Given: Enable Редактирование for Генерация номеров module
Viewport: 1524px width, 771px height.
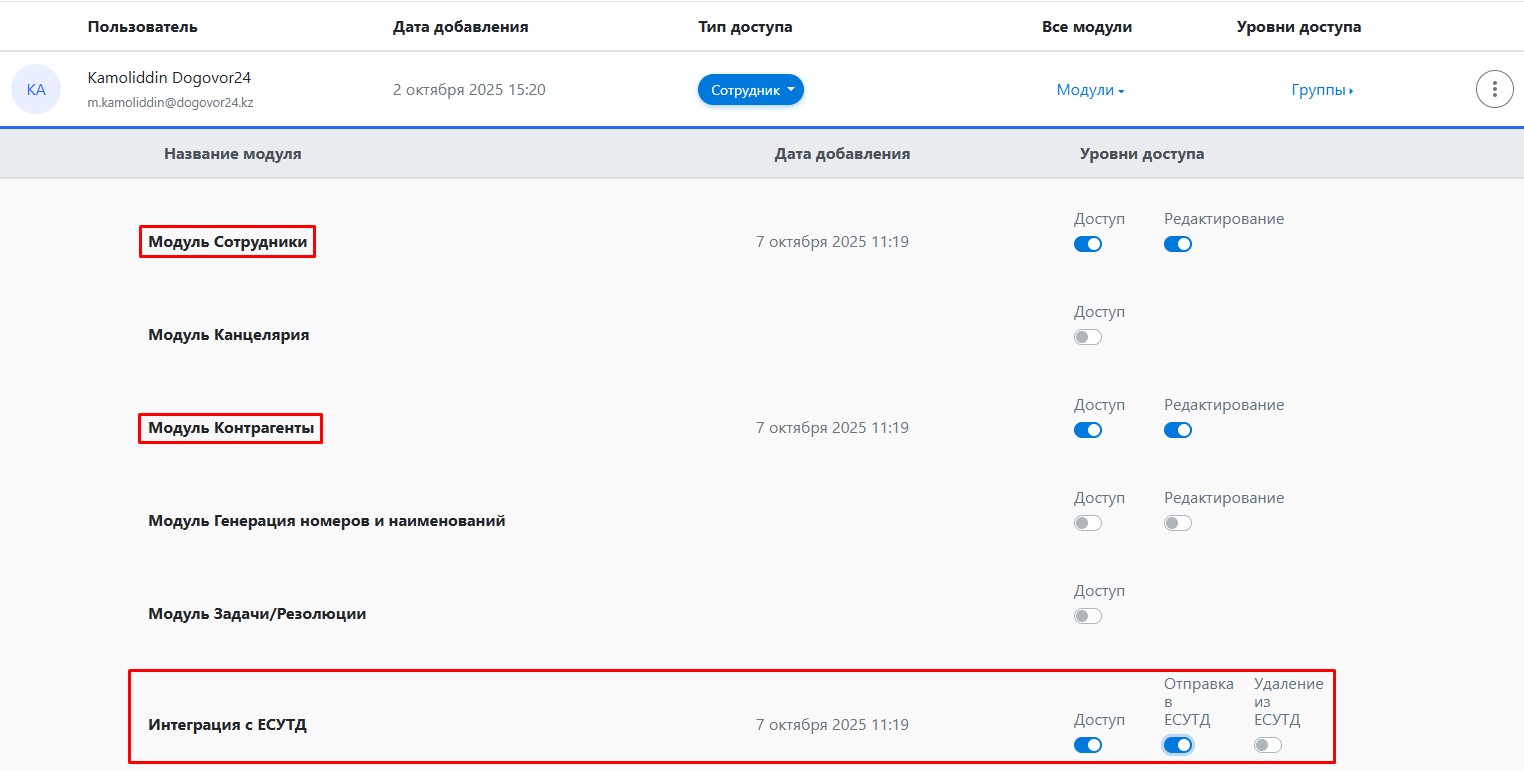Looking at the screenshot, I should (x=1178, y=523).
